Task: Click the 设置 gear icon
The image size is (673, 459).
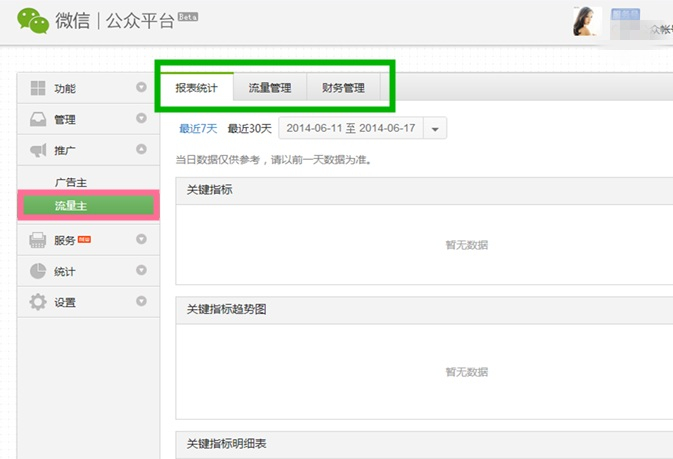Action: click(38, 302)
